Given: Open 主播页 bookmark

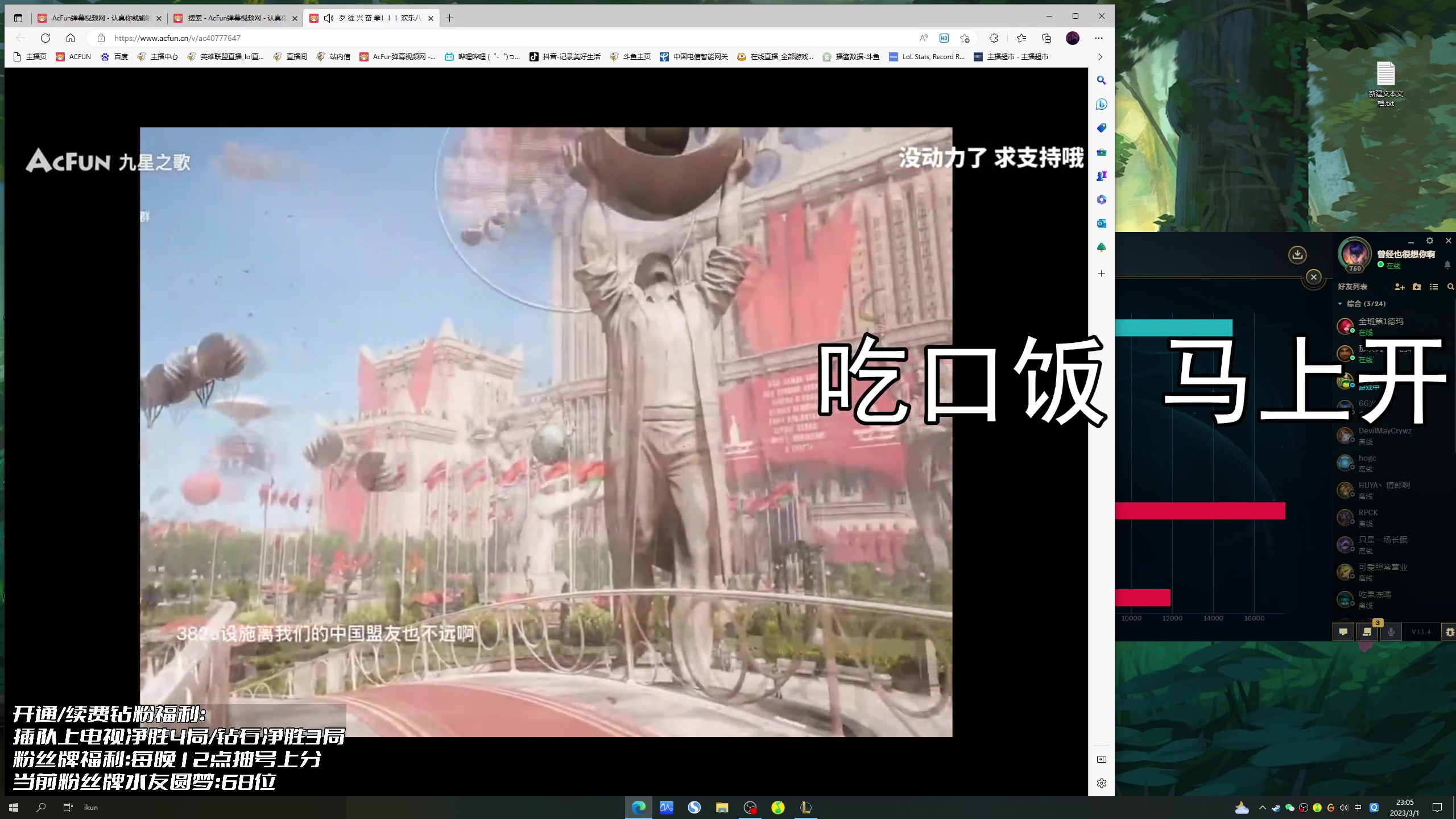Looking at the screenshot, I should pos(30,57).
